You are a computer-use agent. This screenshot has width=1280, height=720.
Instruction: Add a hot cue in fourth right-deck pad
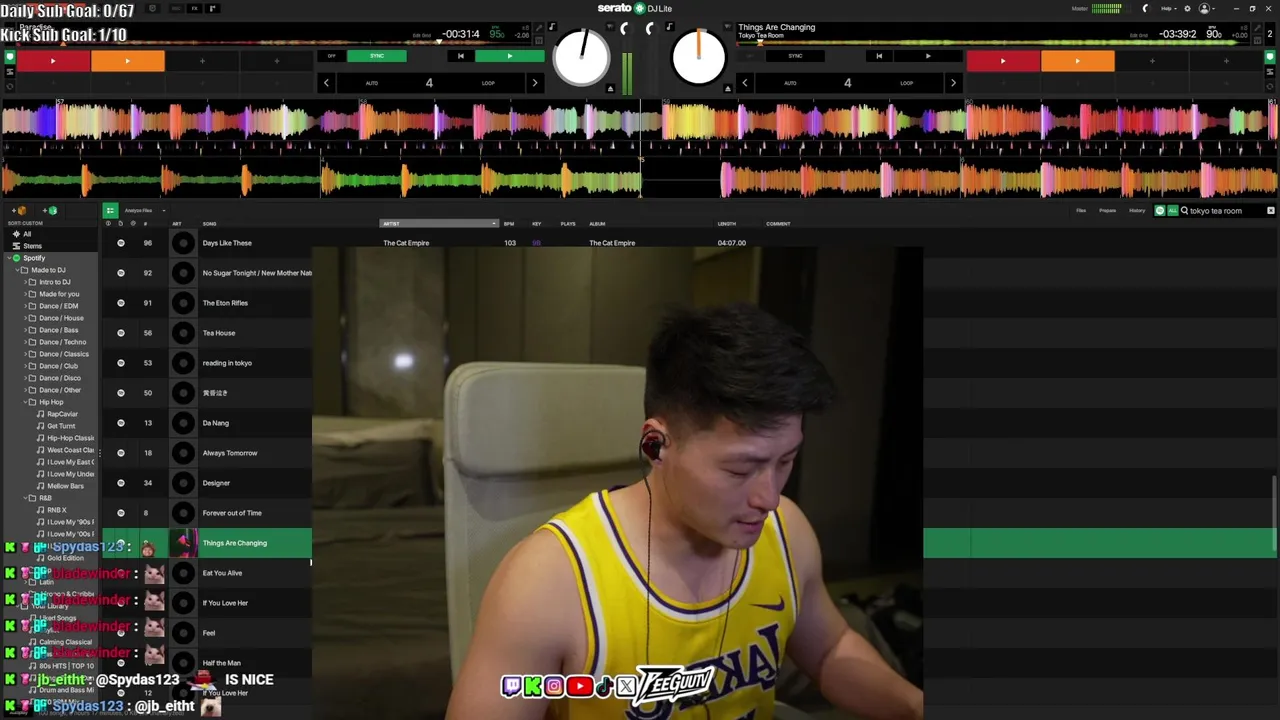click(1226, 61)
